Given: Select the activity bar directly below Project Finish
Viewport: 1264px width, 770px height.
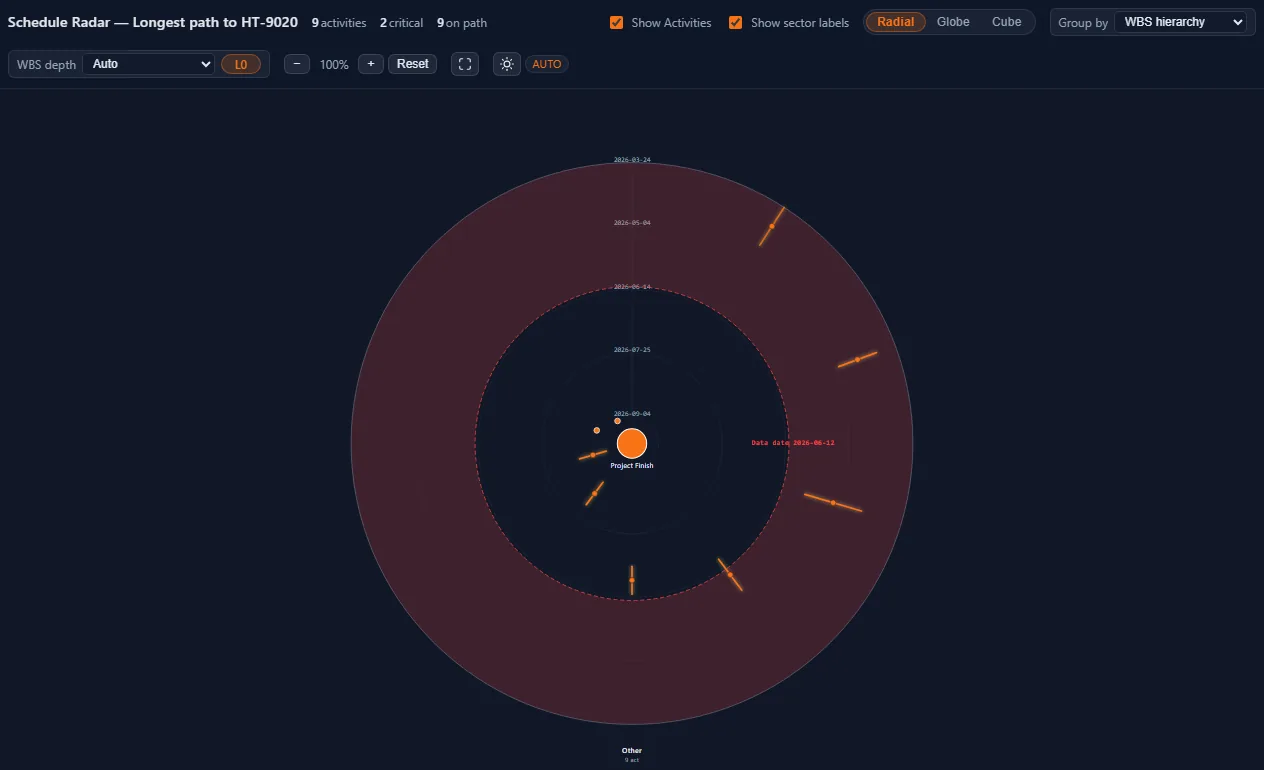Looking at the screenshot, I should tap(632, 580).
